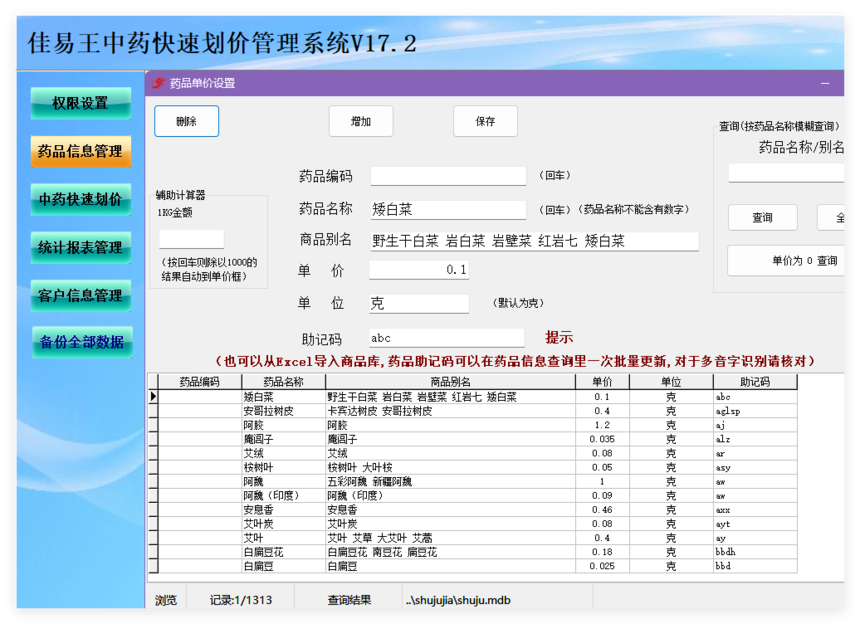Click the 1KG金额 calculator input box
The height and width of the screenshot is (624, 860).
(191, 239)
